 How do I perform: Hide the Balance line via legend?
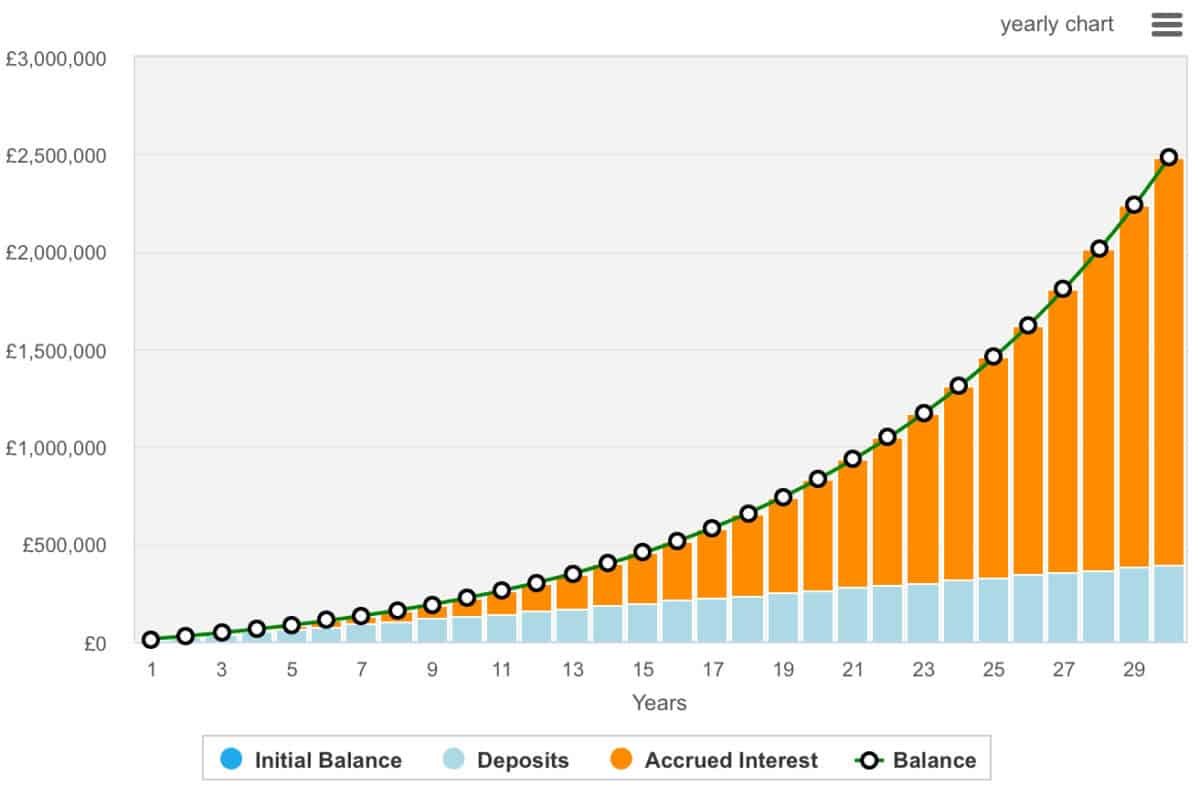click(x=918, y=760)
